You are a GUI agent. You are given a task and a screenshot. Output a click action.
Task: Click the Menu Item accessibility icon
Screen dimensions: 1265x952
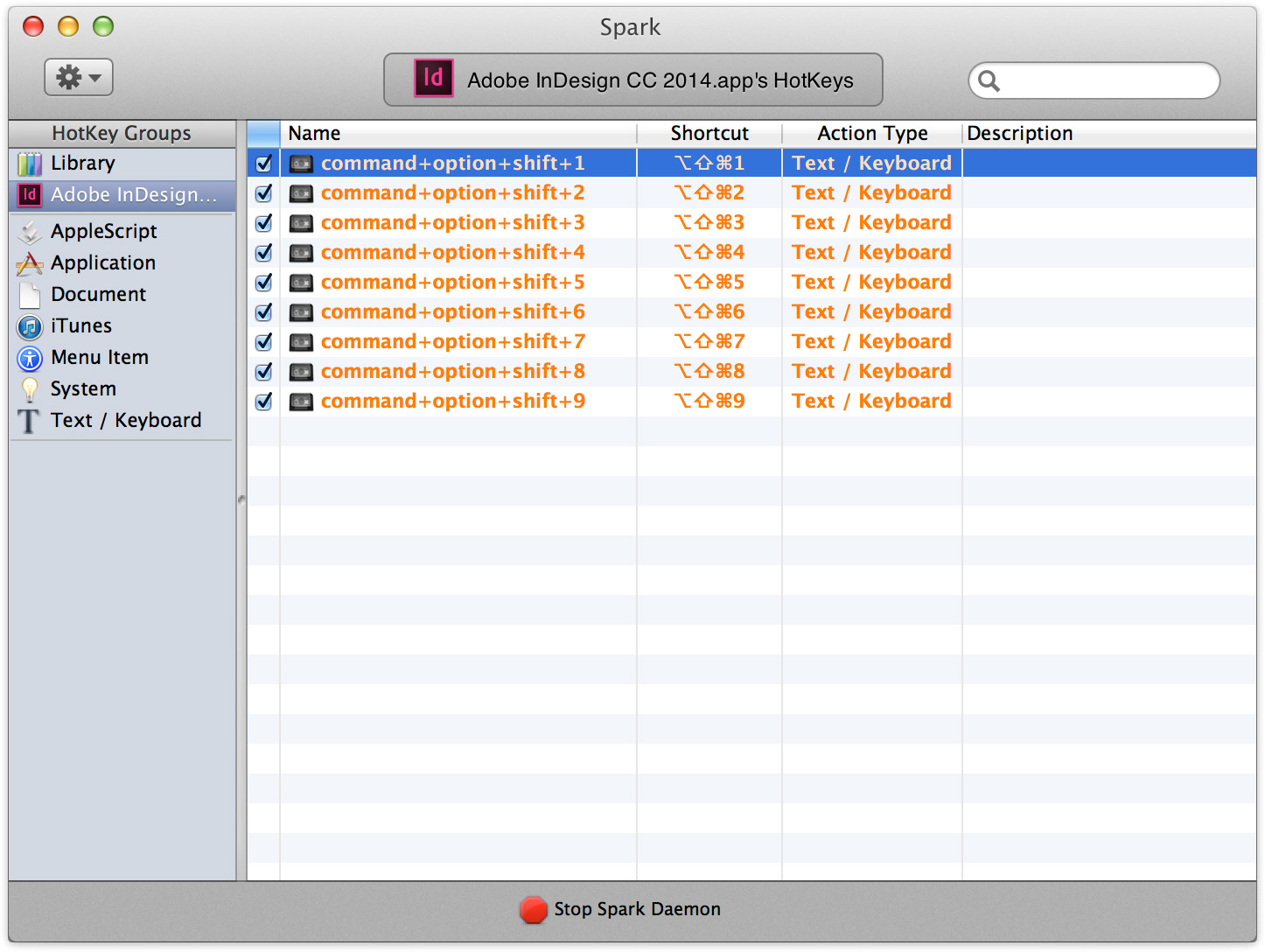(30, 358)
